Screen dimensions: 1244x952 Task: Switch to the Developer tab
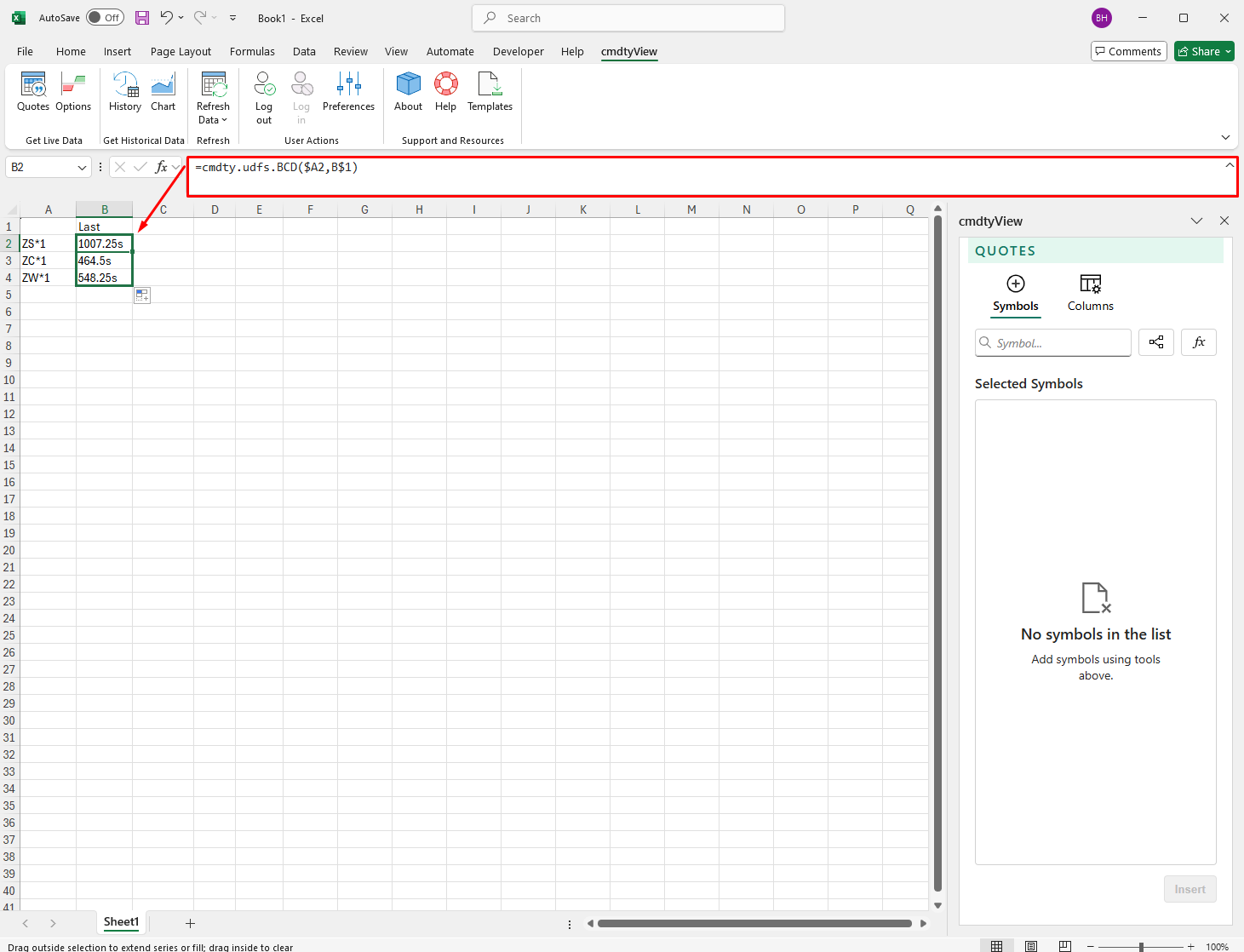click(x=518, y=51)
